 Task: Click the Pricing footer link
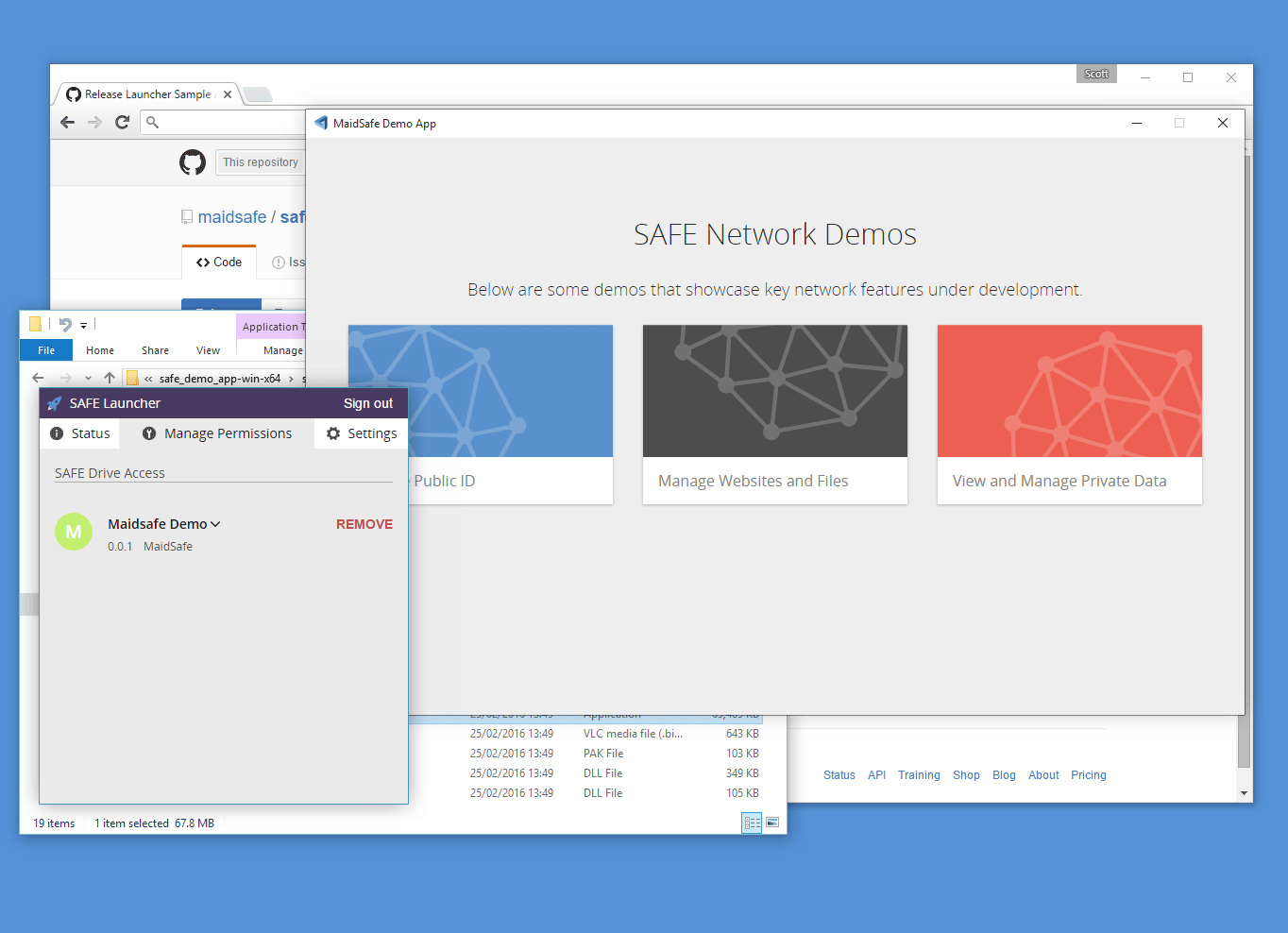1089,775
